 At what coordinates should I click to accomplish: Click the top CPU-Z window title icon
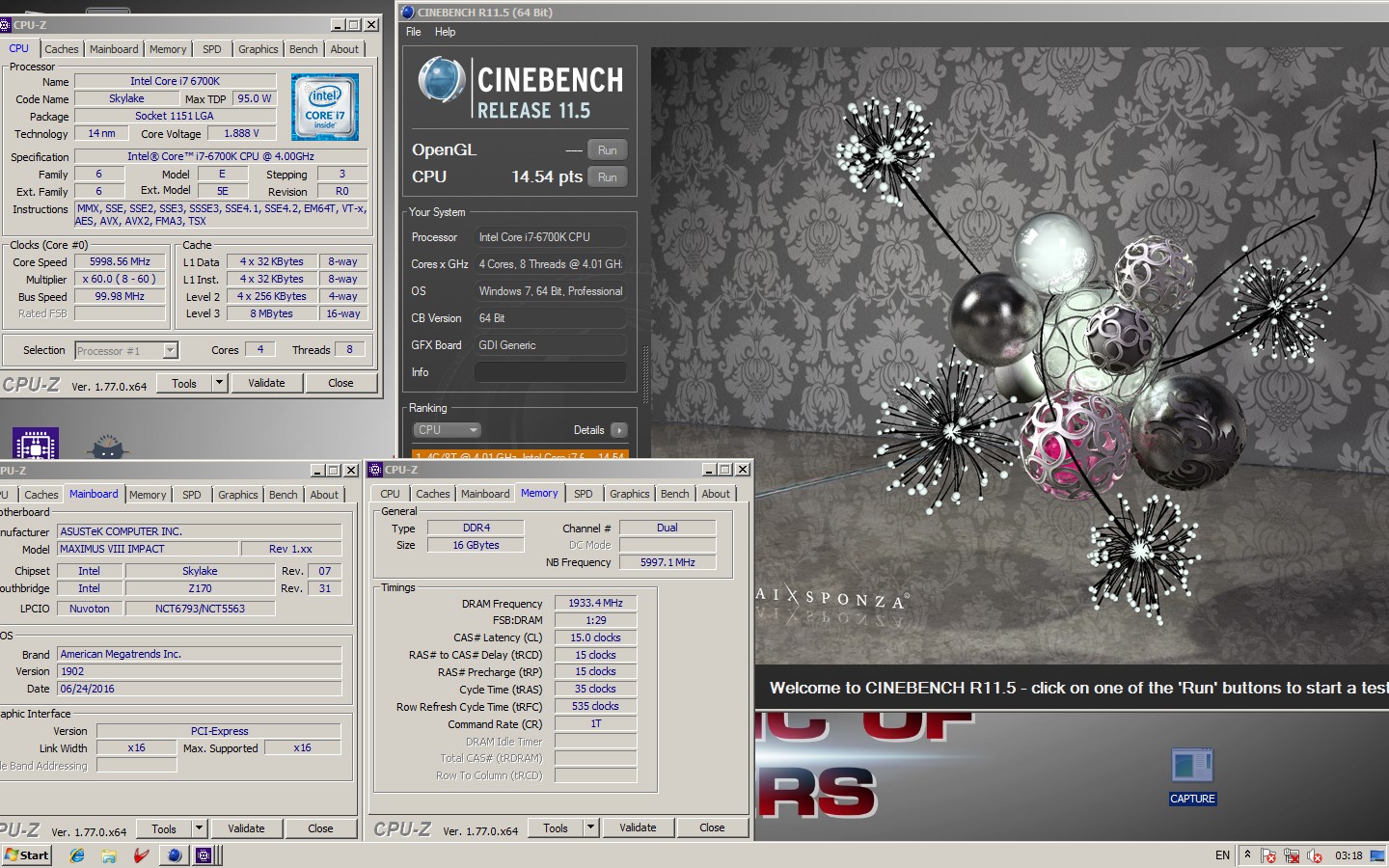click(5, 25)
